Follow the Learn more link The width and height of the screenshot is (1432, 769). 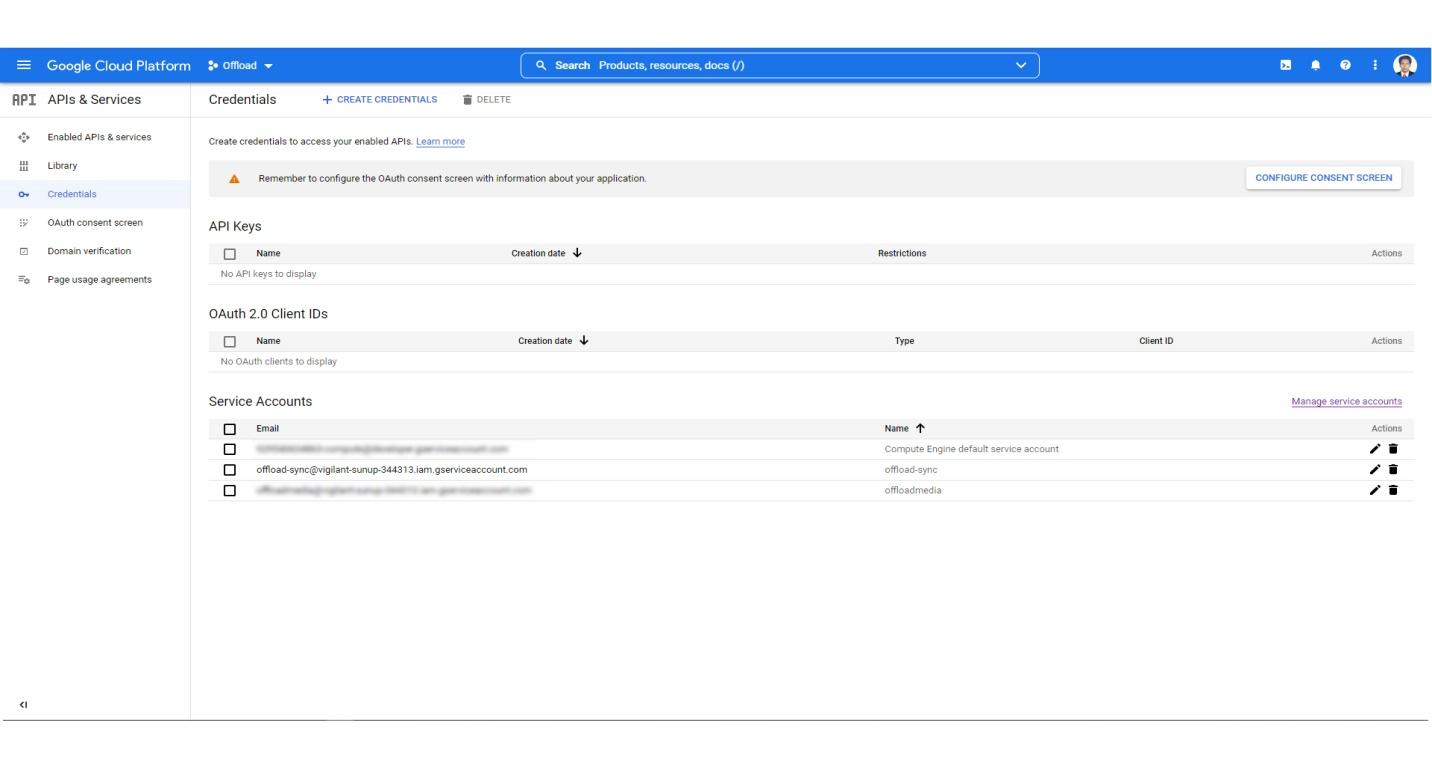click(x=440, y=141)
